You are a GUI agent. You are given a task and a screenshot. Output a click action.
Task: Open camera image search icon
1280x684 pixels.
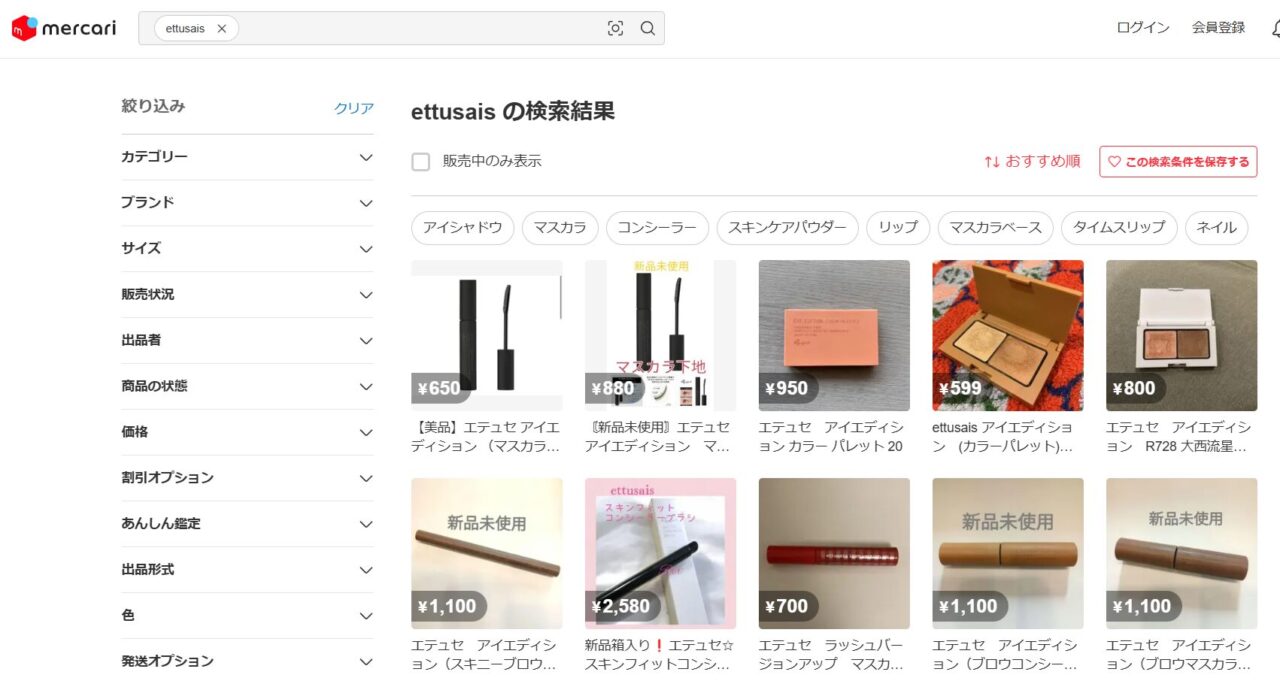pyautogui.click(x=615, y=28)
